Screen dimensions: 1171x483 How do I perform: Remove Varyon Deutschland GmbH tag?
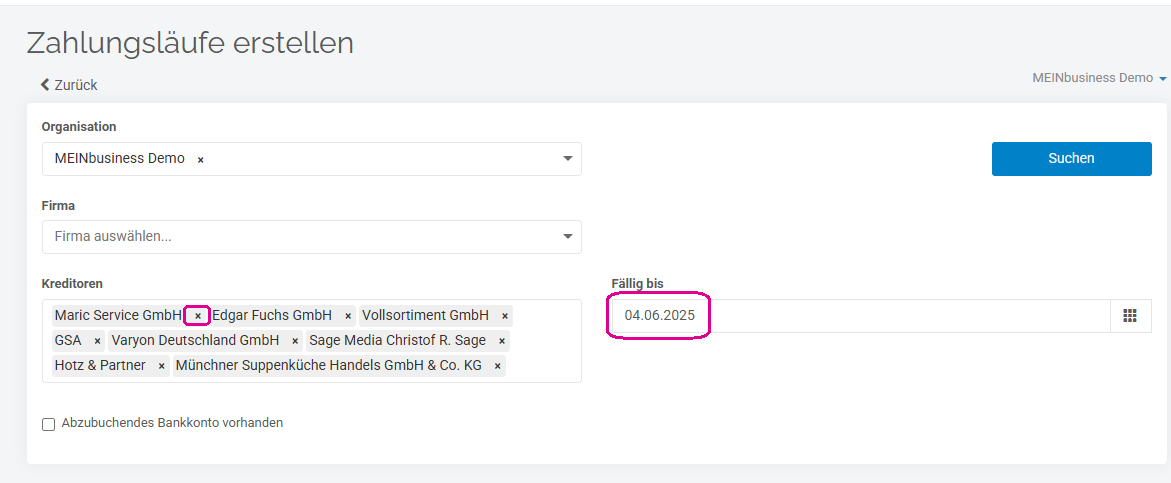[x=295, y=341]
